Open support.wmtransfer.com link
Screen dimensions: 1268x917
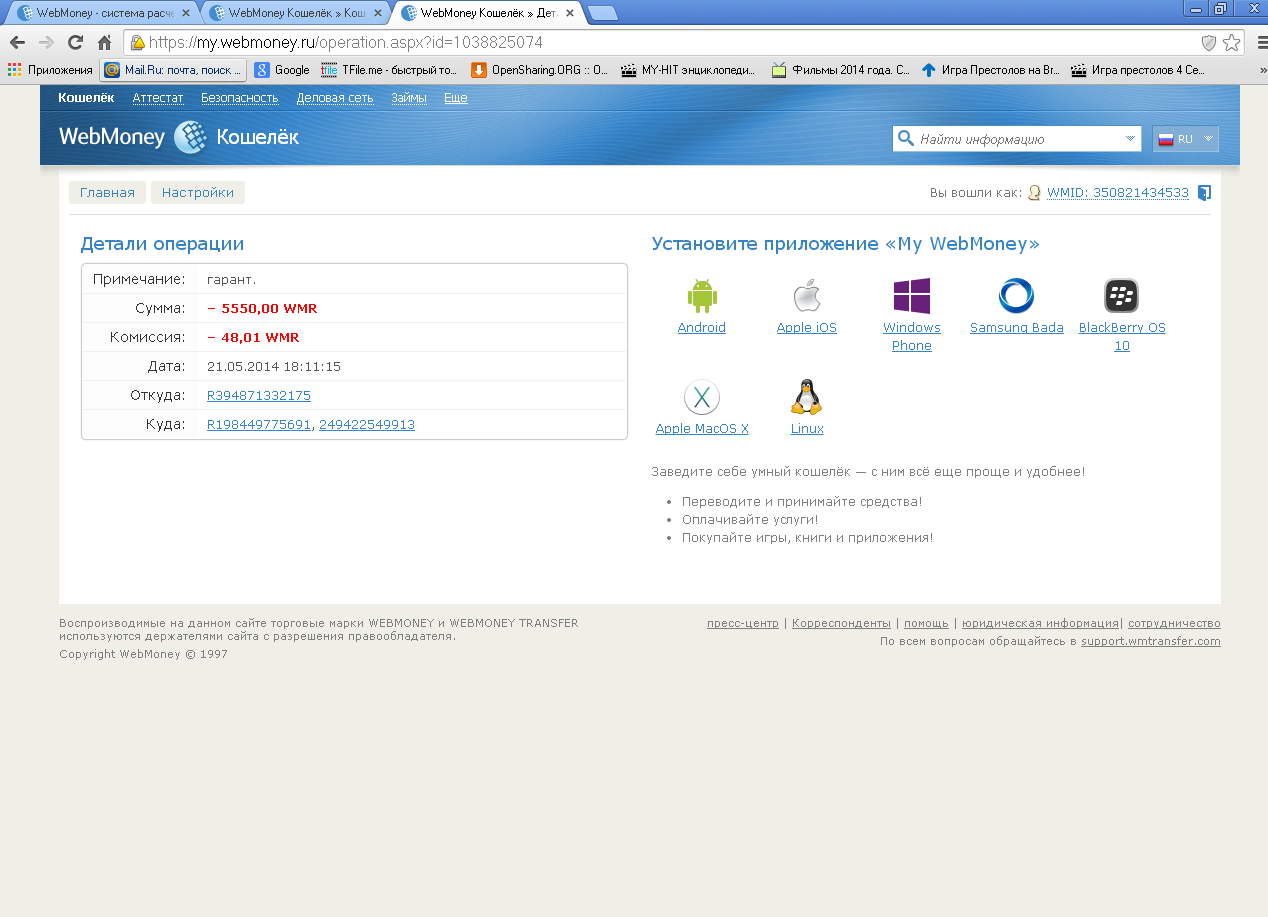pos(1151,642)
